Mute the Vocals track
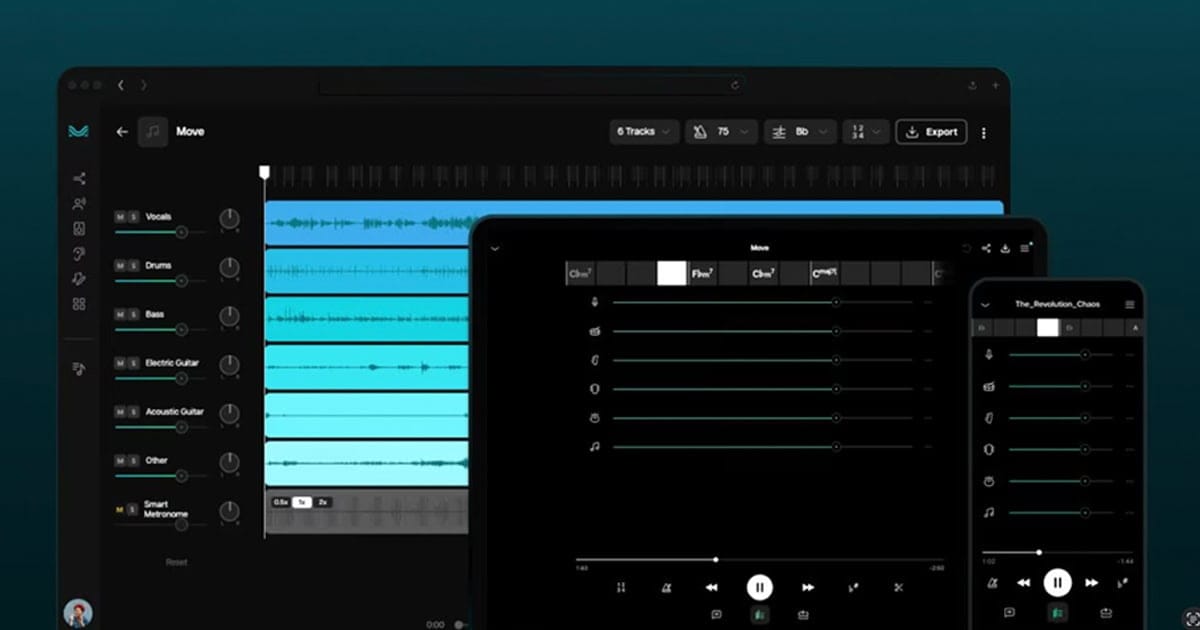The height and width of the screenshot is (630, 1200). tap(120, 217)
